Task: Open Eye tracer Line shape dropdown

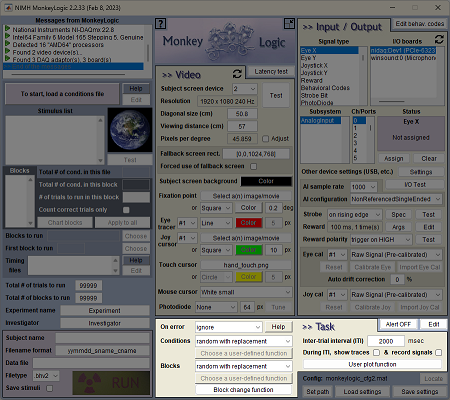Action: (216, 223)
